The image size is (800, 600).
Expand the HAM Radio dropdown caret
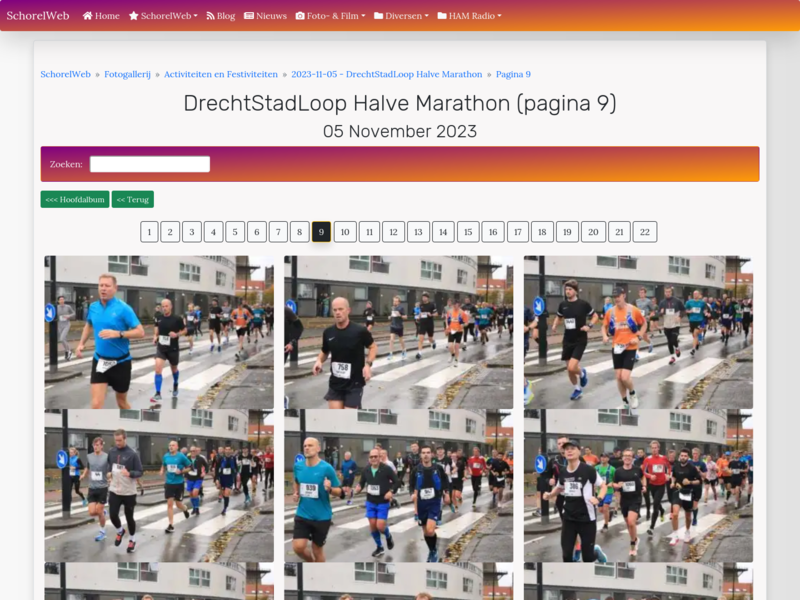(x=499, y=16)
